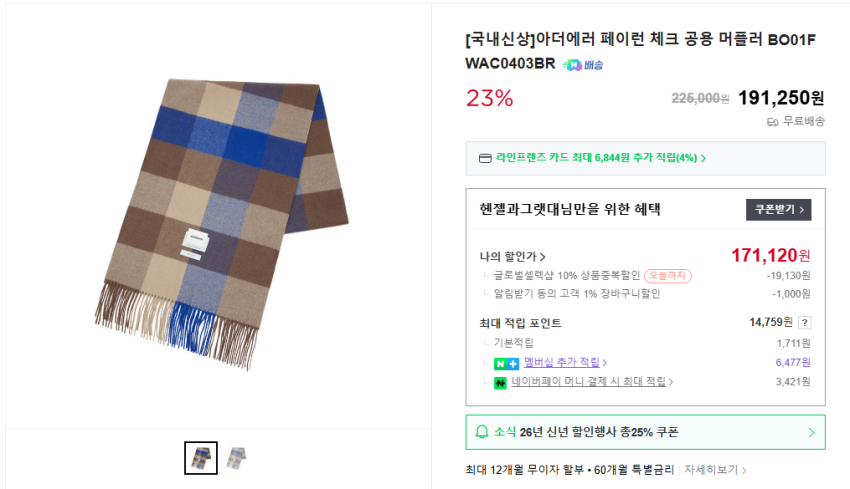
Task: Click the bell icon beside 소식
Action: 482,432
